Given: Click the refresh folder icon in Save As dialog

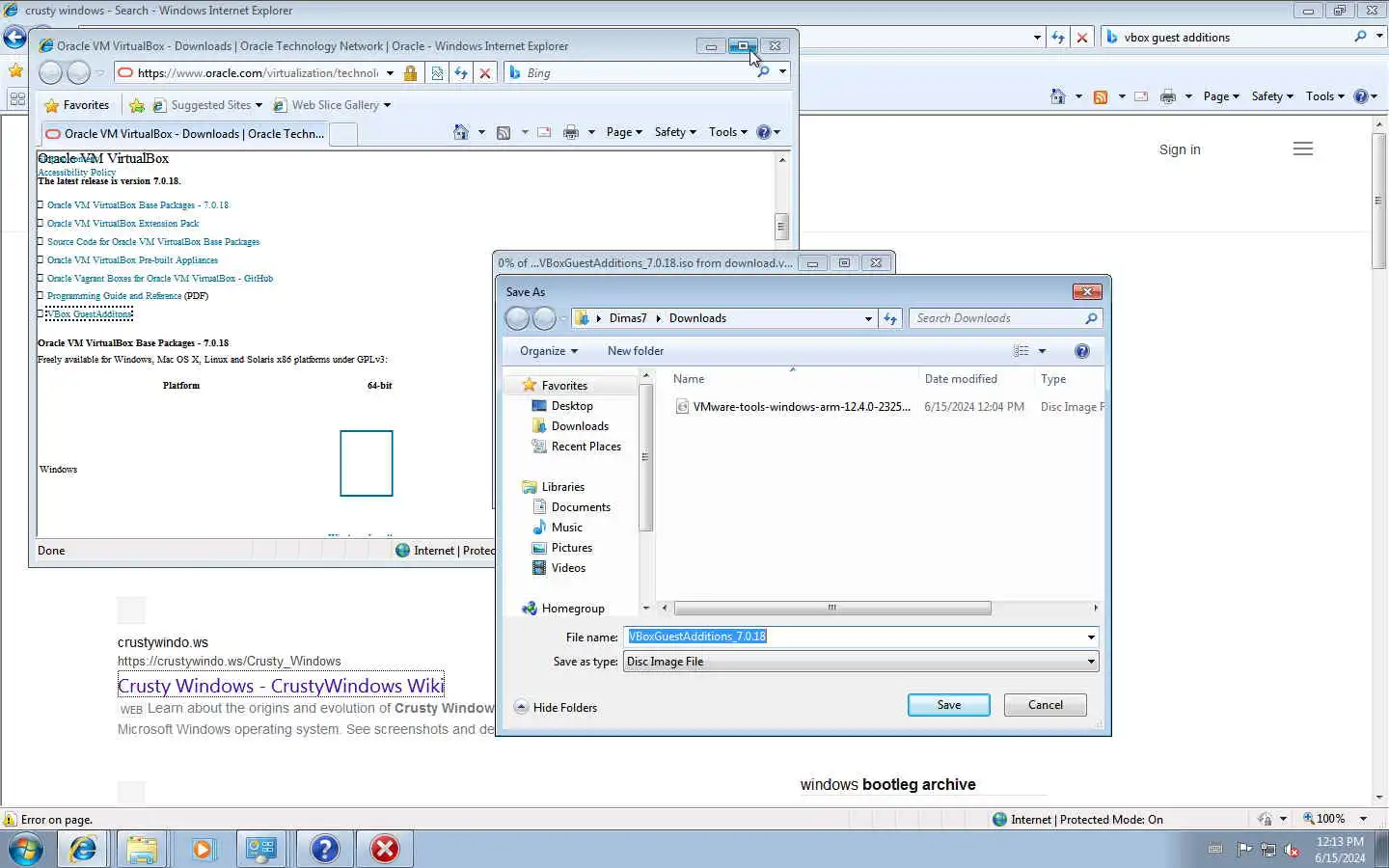Looking at the screenshot, I should tap(890, 318).
